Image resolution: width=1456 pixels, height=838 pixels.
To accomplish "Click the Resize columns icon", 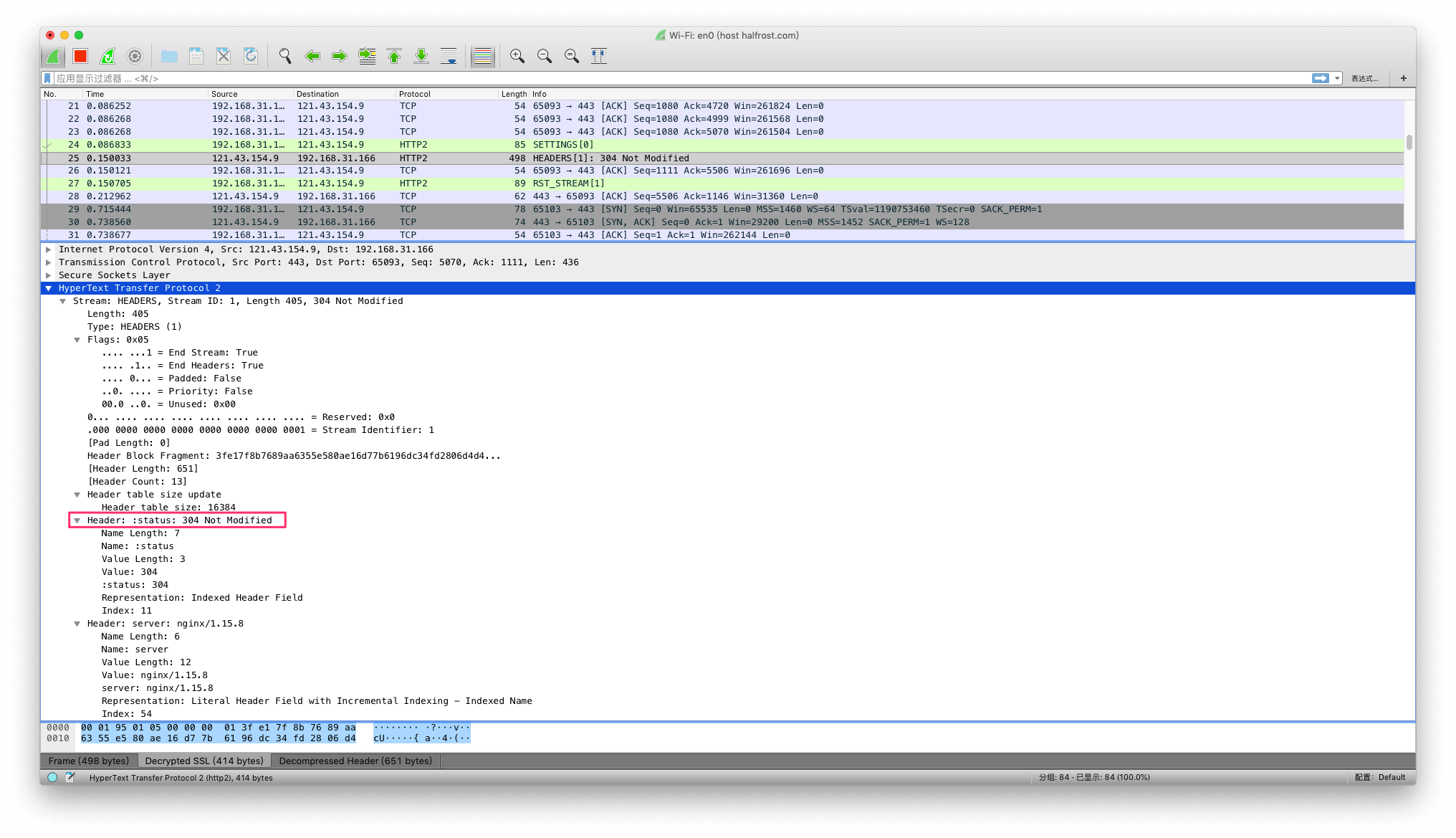I will [x=599, y=56].
